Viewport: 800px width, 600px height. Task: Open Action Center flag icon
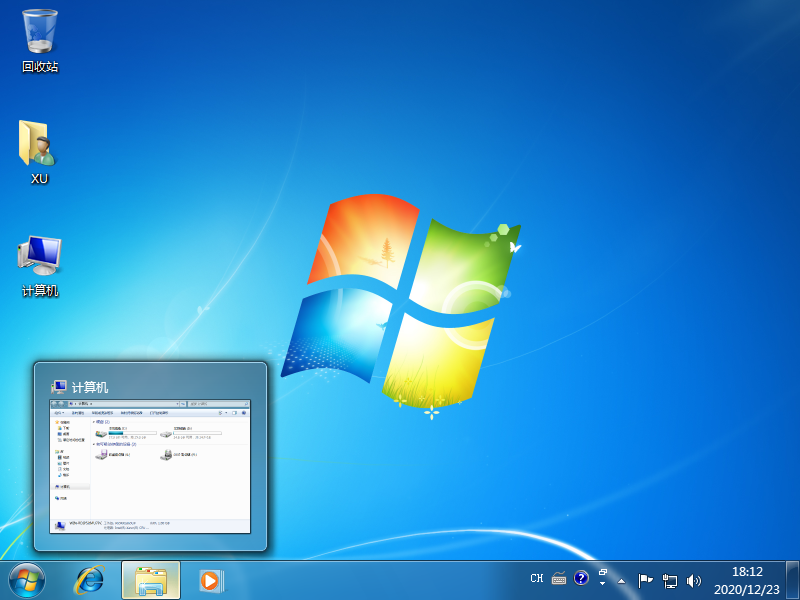point(645,580)
